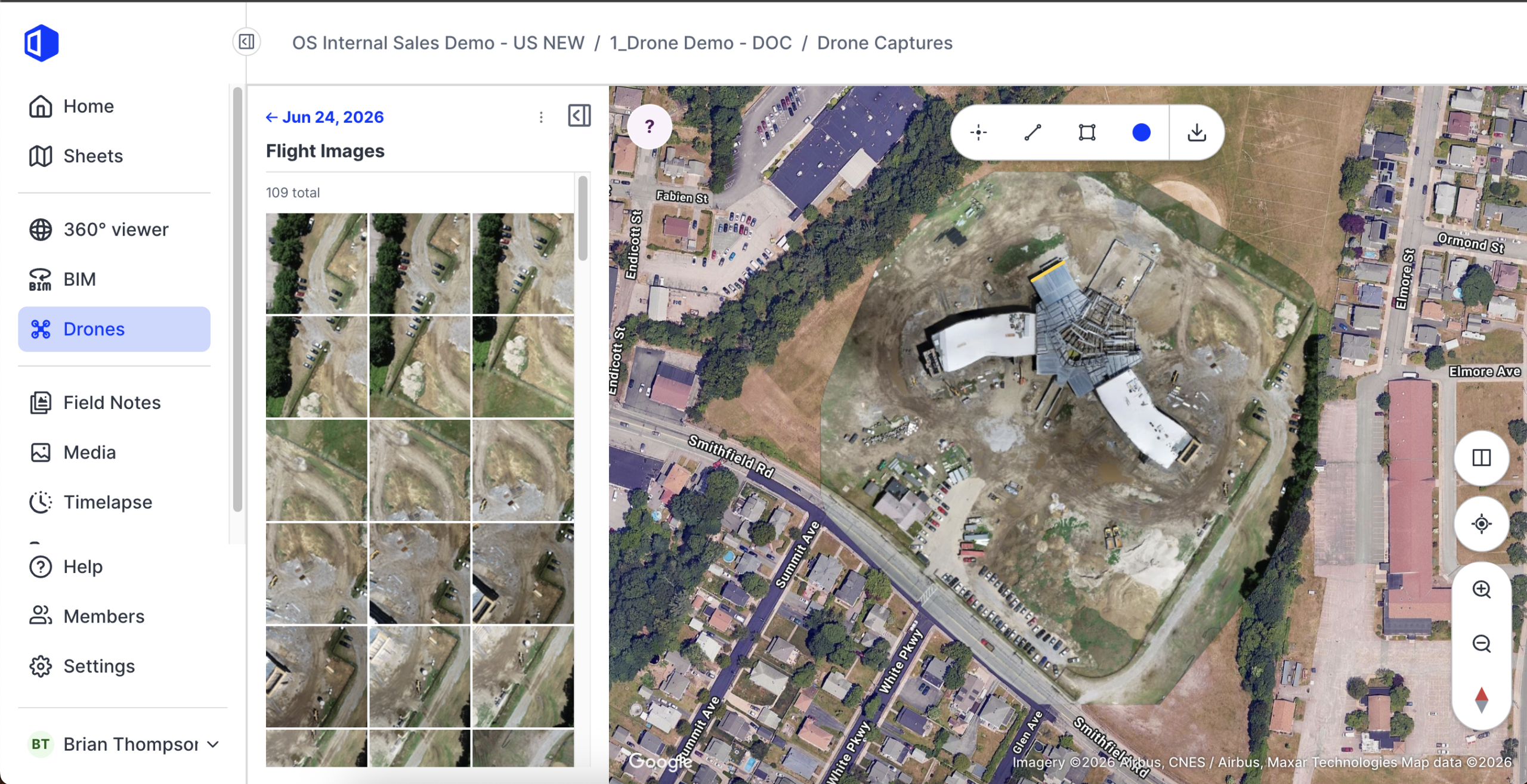Screen dimensions: 1527x784
Task: Open the first row's second flight image
Action: [x=420, y=264]
